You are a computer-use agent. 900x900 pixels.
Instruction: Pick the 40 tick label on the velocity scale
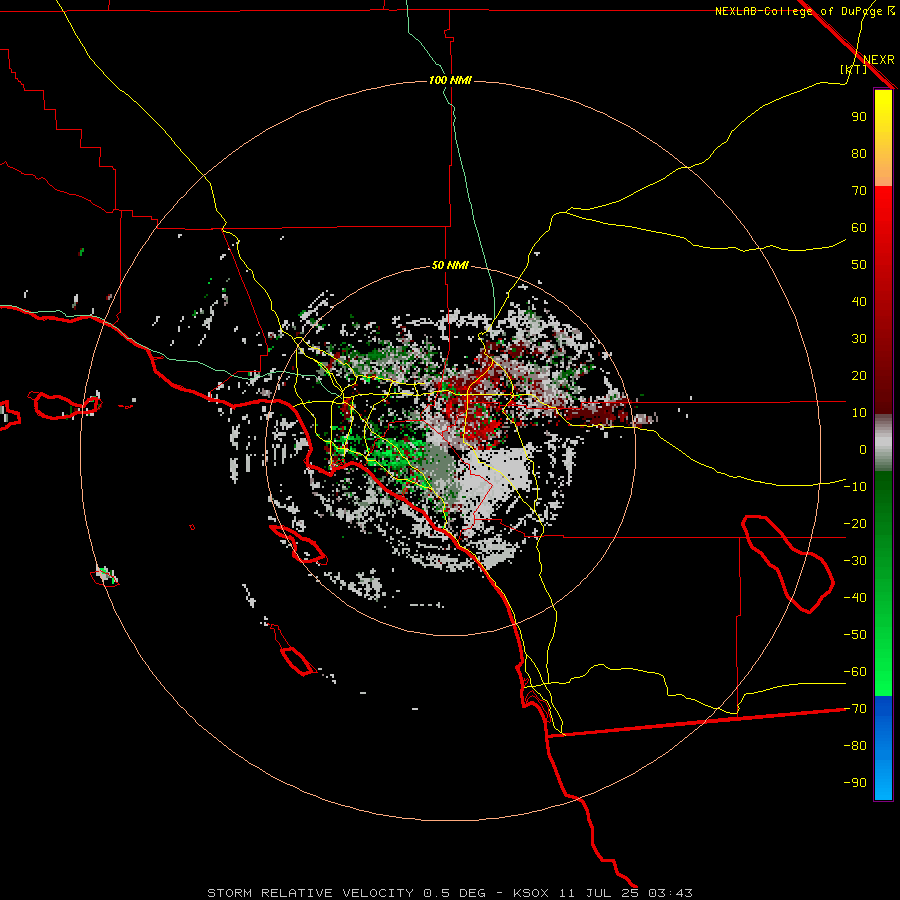859,302
